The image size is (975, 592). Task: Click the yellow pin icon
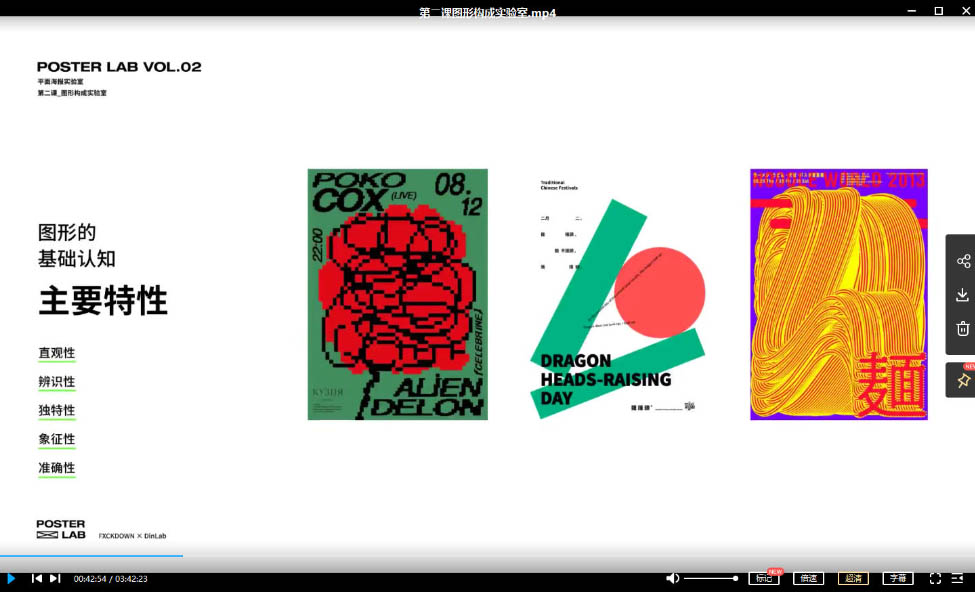(x=963, y=380)
